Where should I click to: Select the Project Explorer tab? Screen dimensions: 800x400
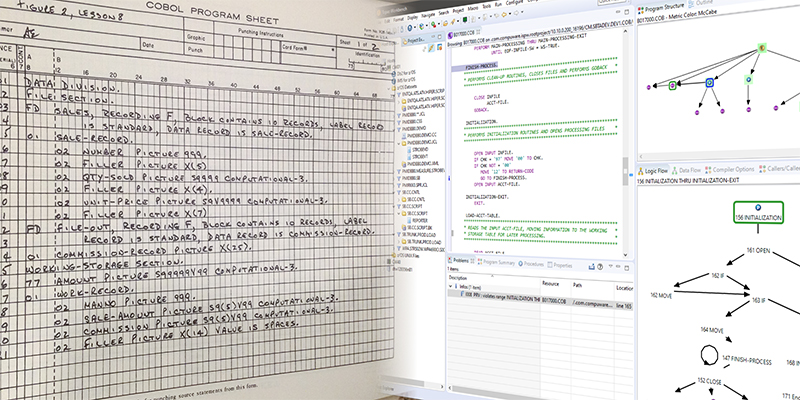[413, 40]
